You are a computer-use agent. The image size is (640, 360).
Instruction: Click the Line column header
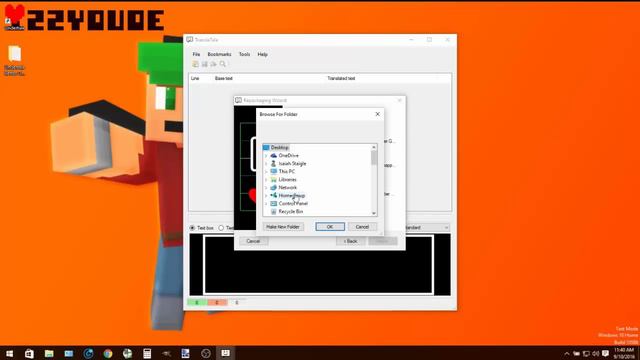[x=195, y=78]
